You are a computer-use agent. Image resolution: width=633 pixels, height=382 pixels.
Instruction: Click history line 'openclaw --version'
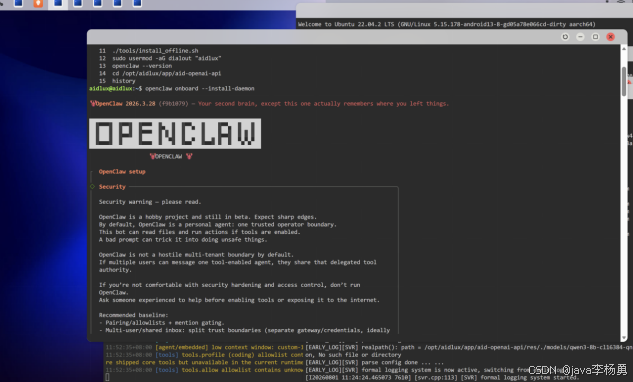(x=142, y=66)
